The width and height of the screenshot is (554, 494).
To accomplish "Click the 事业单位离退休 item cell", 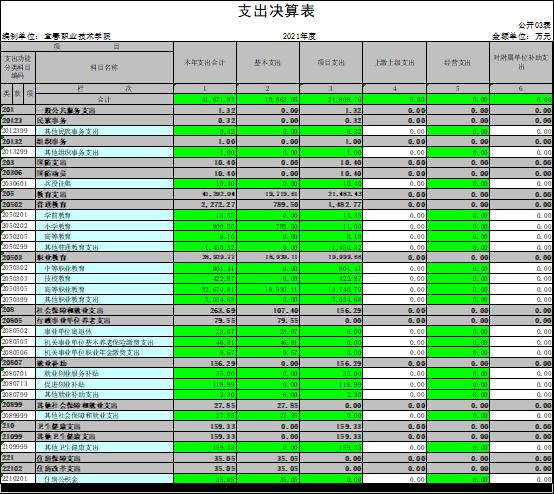I will 104,331.
